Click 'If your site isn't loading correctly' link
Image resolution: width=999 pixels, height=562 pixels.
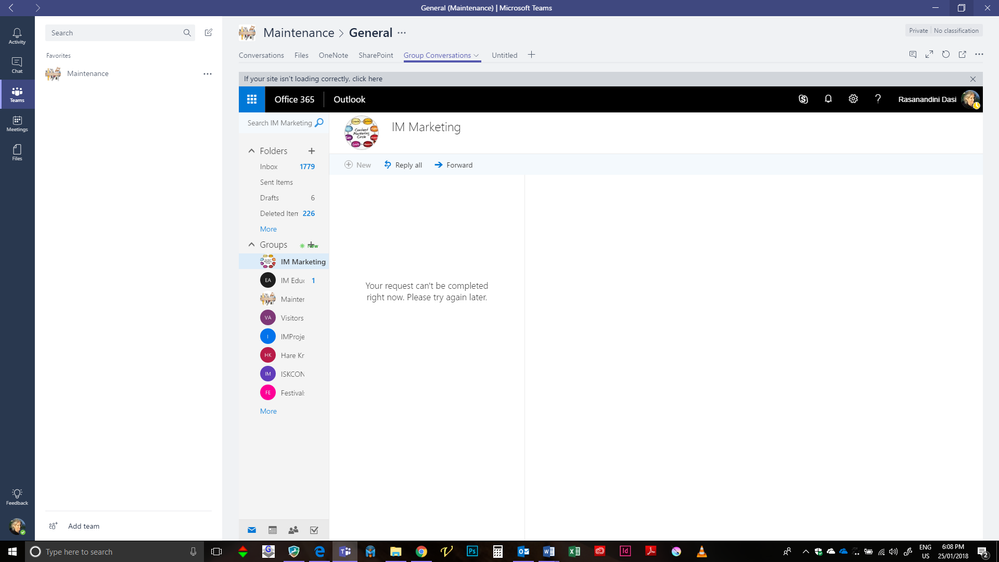313,79
